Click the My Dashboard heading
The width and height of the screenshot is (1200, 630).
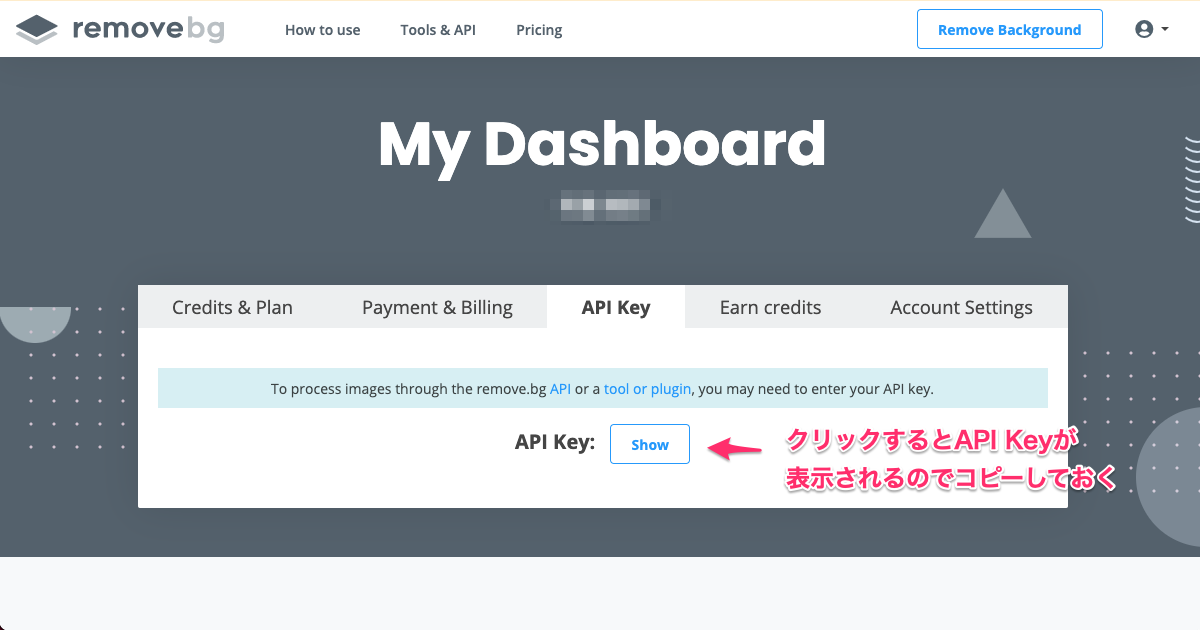(601, 143)
